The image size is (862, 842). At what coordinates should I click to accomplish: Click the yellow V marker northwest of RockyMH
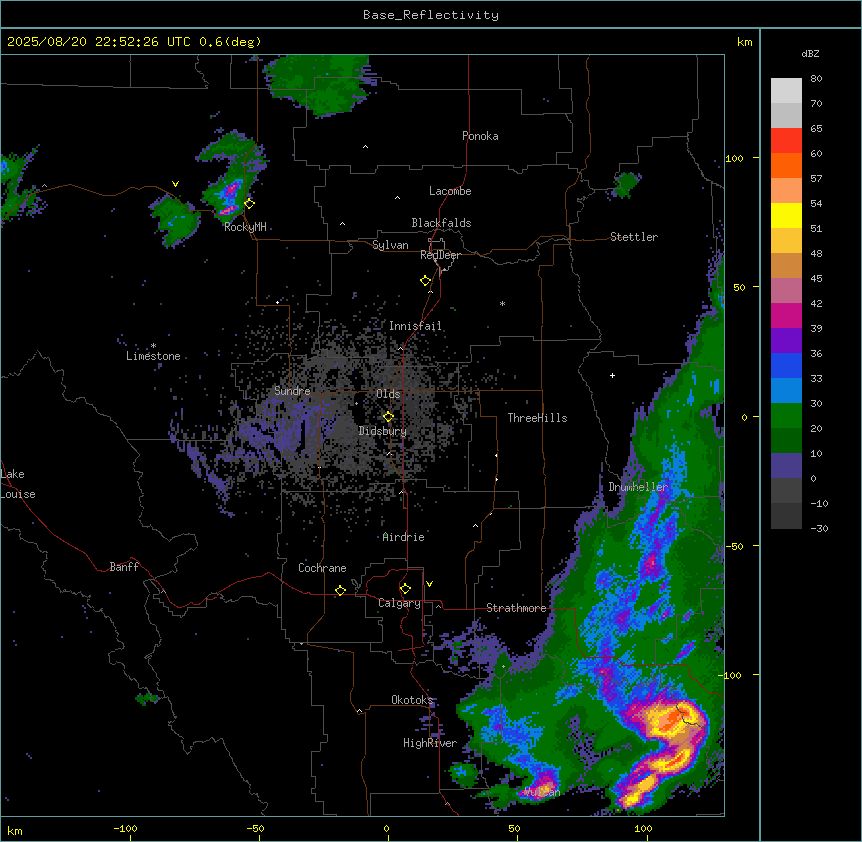point(175,184)
